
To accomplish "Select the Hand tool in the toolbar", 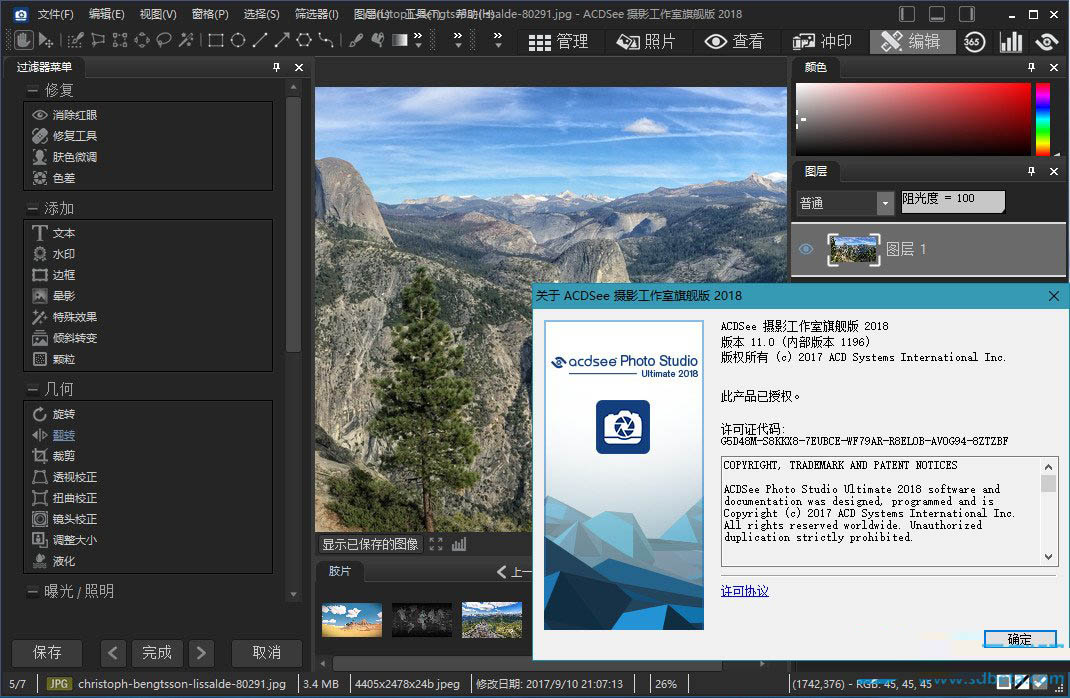I will (x=24, y=40).
